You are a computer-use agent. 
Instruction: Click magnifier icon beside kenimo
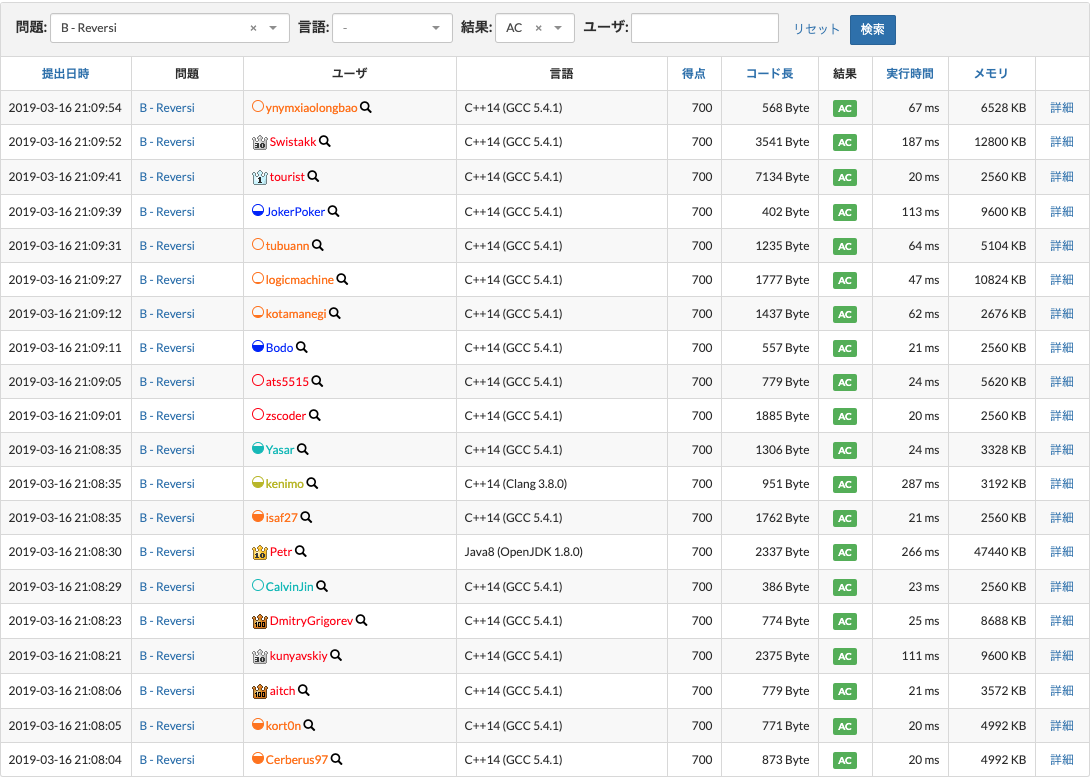[312, 484]
